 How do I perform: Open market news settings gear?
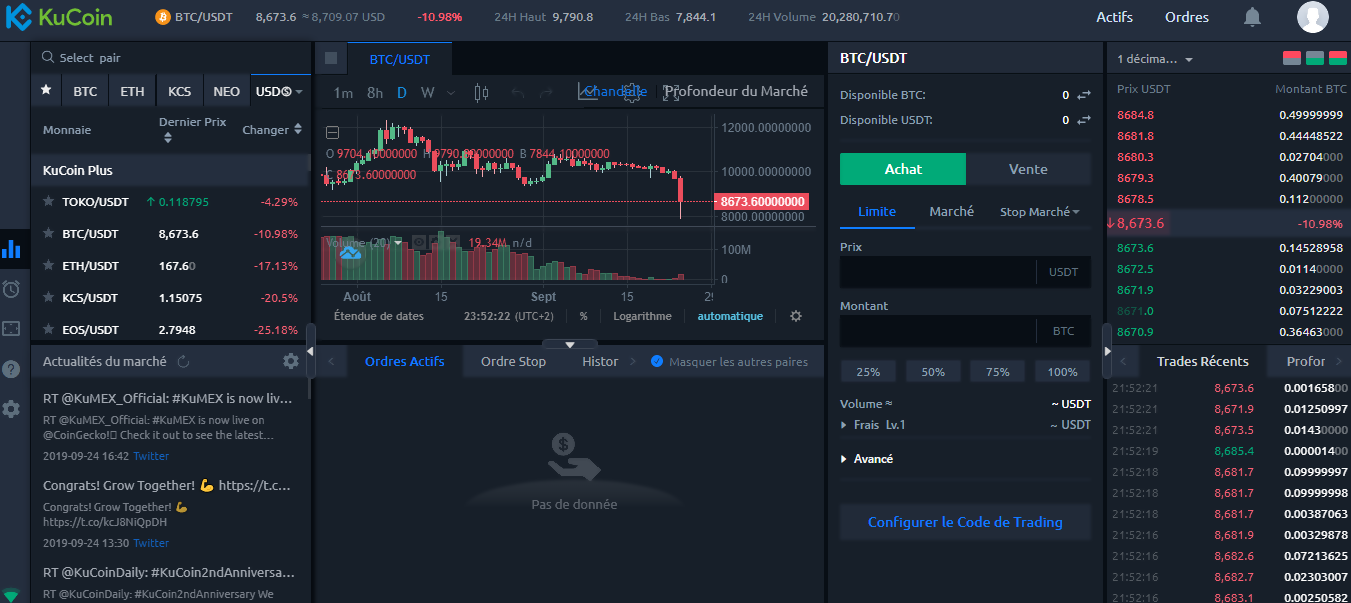[291, 361]
